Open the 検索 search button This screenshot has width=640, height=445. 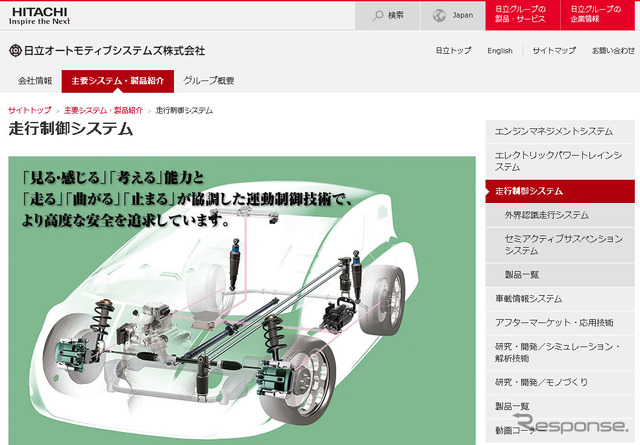387,16
